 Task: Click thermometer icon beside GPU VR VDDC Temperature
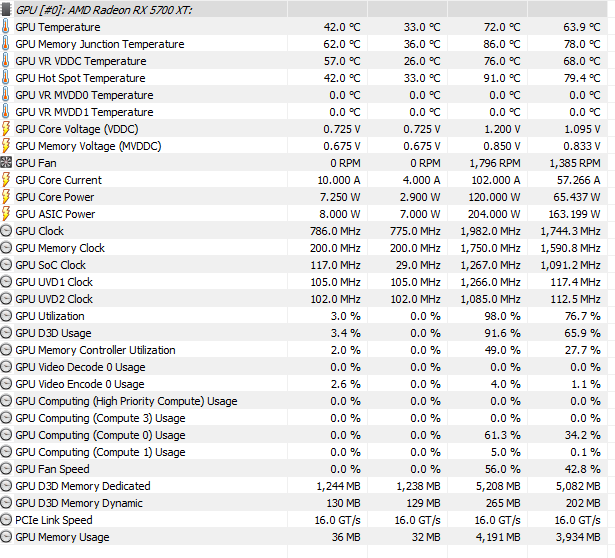[x=5, y=61]
